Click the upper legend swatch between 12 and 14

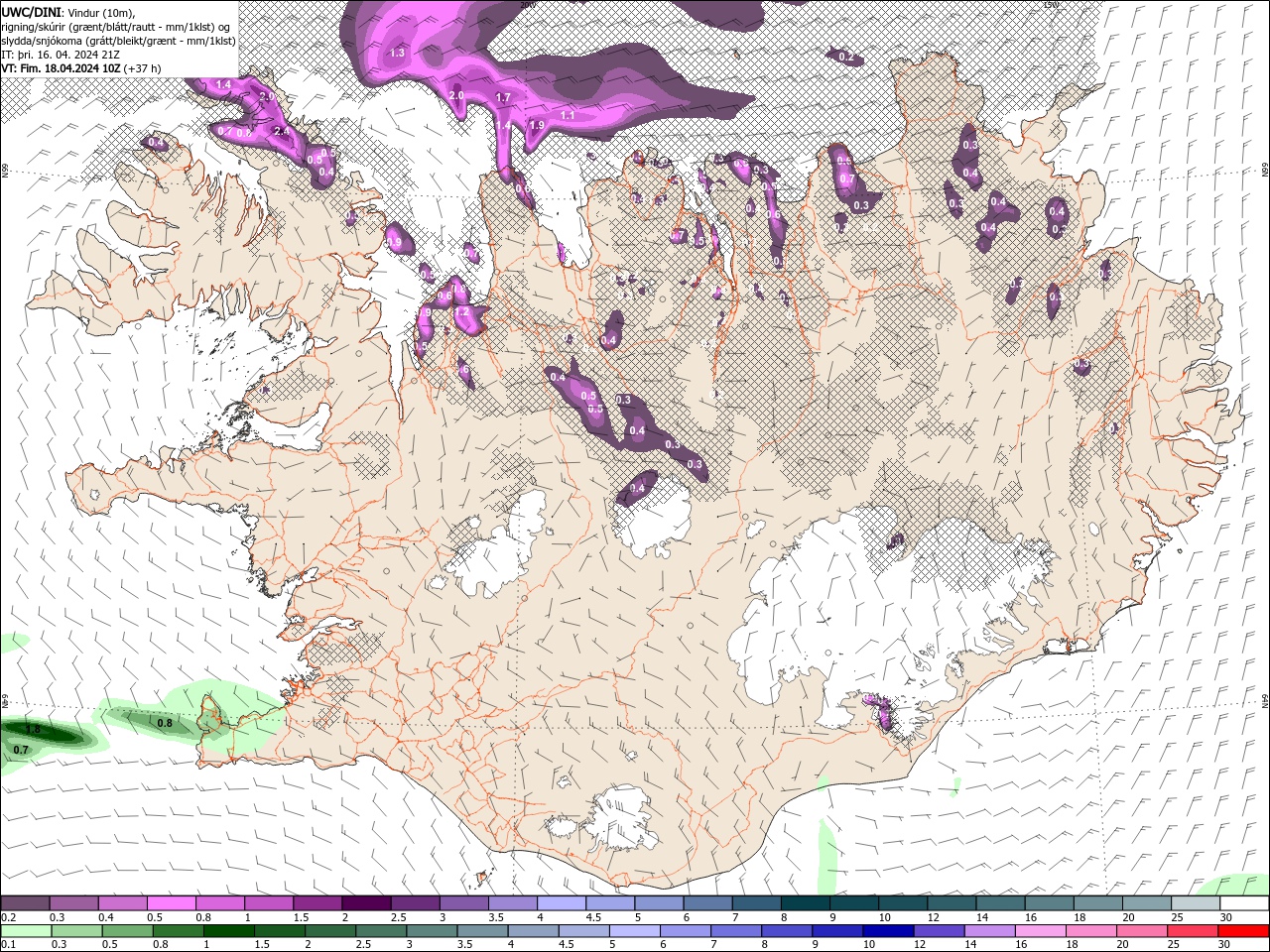pyautogui.click(x=951, y=903)
